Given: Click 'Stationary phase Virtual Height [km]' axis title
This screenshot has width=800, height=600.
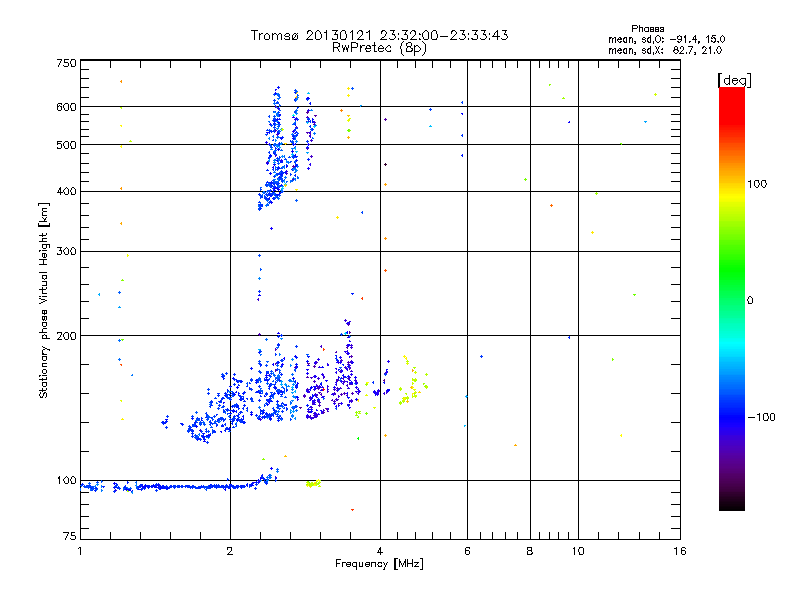Looking at the screenshot, I should (x=44, y=300).
